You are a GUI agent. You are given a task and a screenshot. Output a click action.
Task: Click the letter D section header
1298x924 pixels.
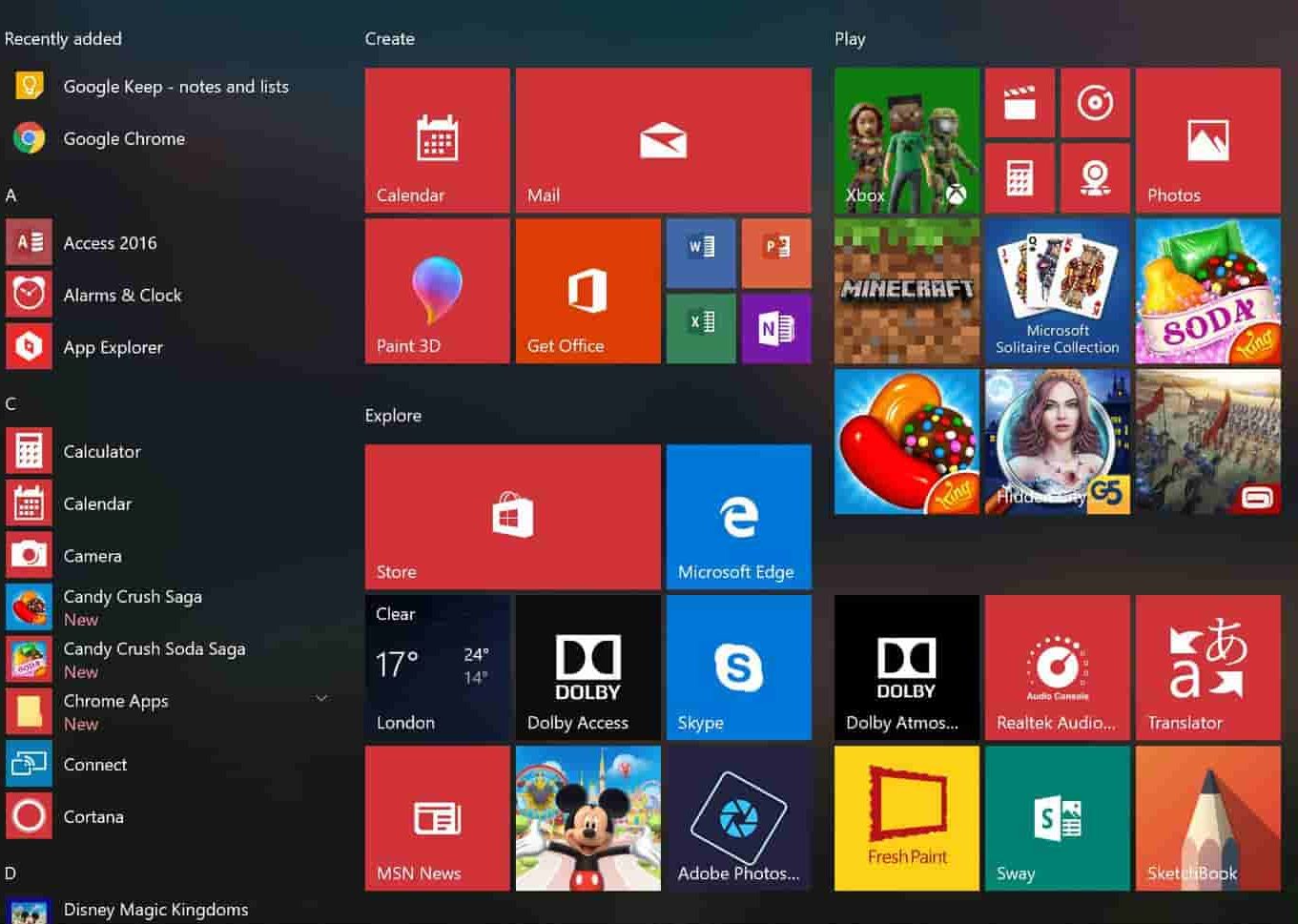pos(10,873)
